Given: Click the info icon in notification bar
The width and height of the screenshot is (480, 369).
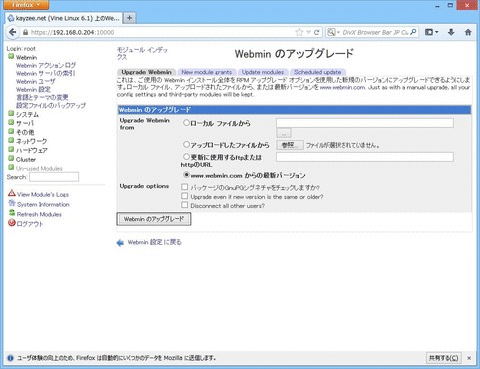Looking at the screenshot, I should click(10, 358).
